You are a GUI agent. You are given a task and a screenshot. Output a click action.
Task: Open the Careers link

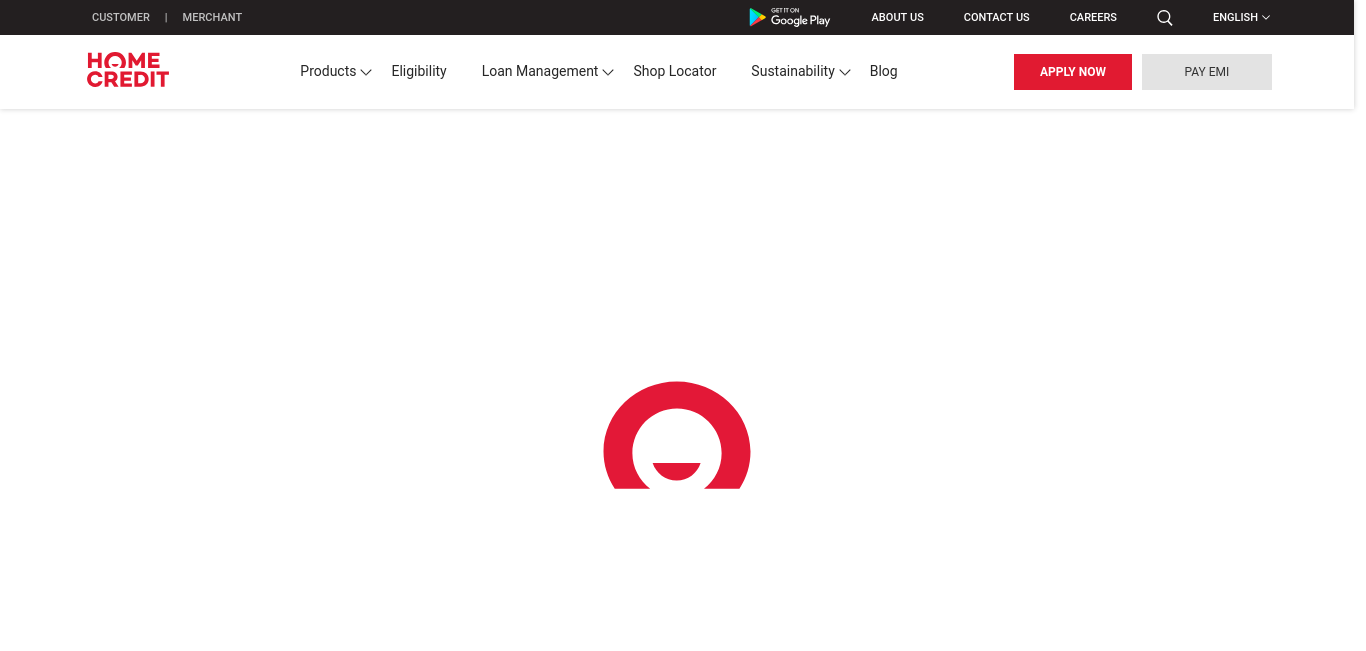click(x=1093, y=17)
